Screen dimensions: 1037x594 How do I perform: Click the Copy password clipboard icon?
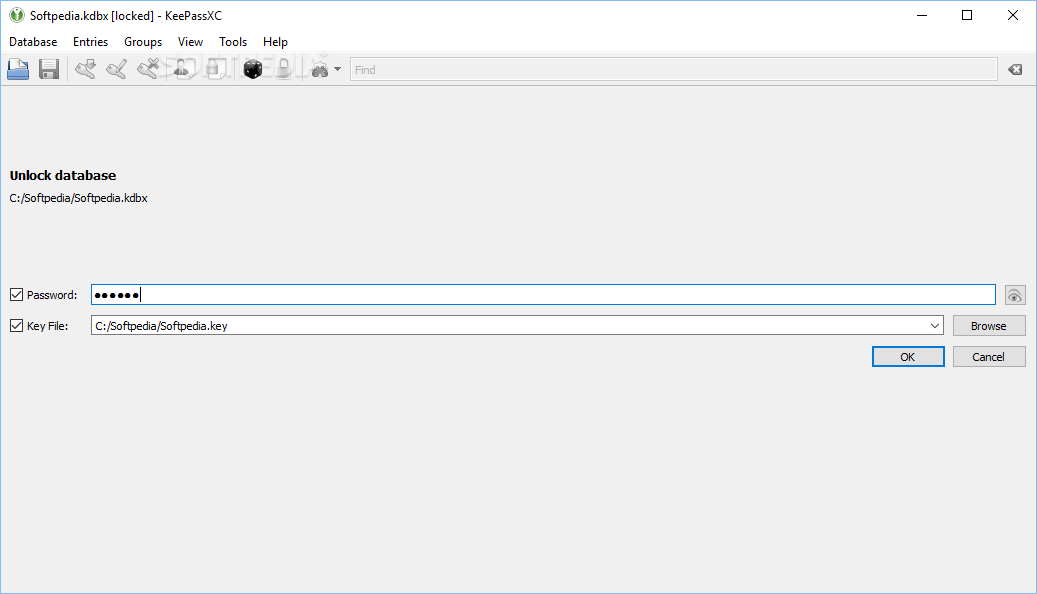tap(214, 69)
